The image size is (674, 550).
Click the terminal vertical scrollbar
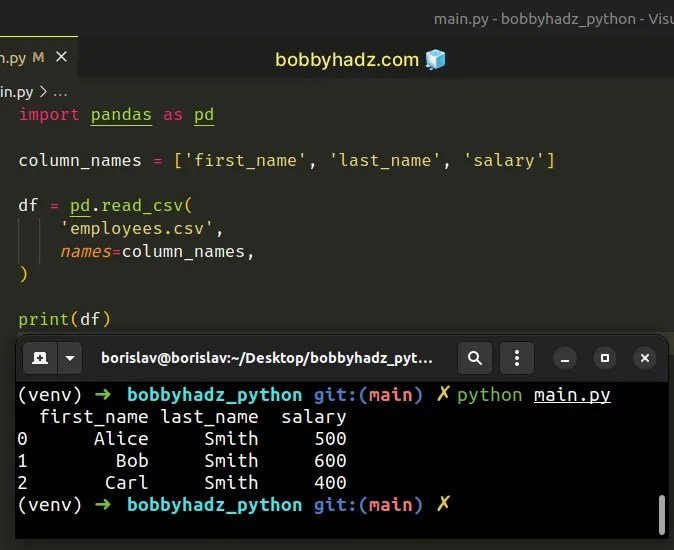[662, 515]
